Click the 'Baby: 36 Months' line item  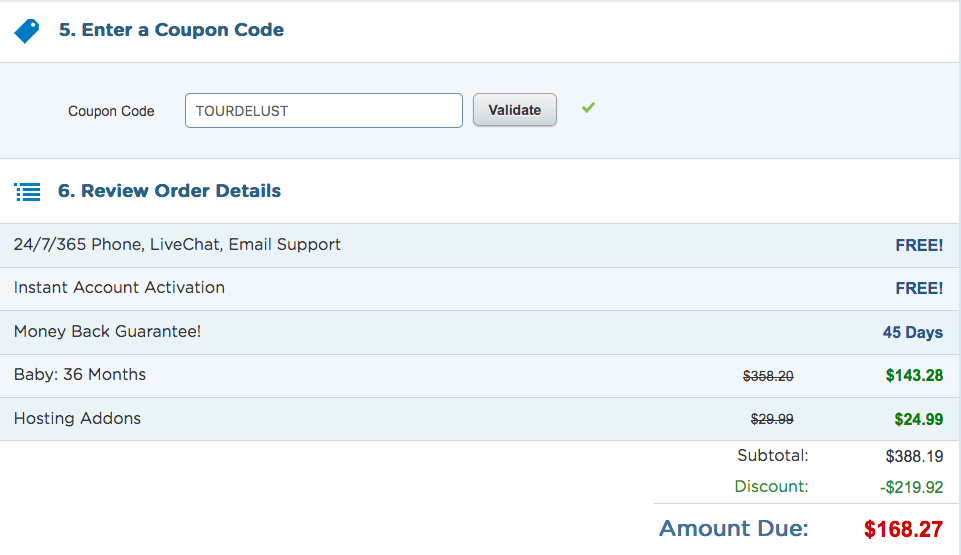coord(80,375)
